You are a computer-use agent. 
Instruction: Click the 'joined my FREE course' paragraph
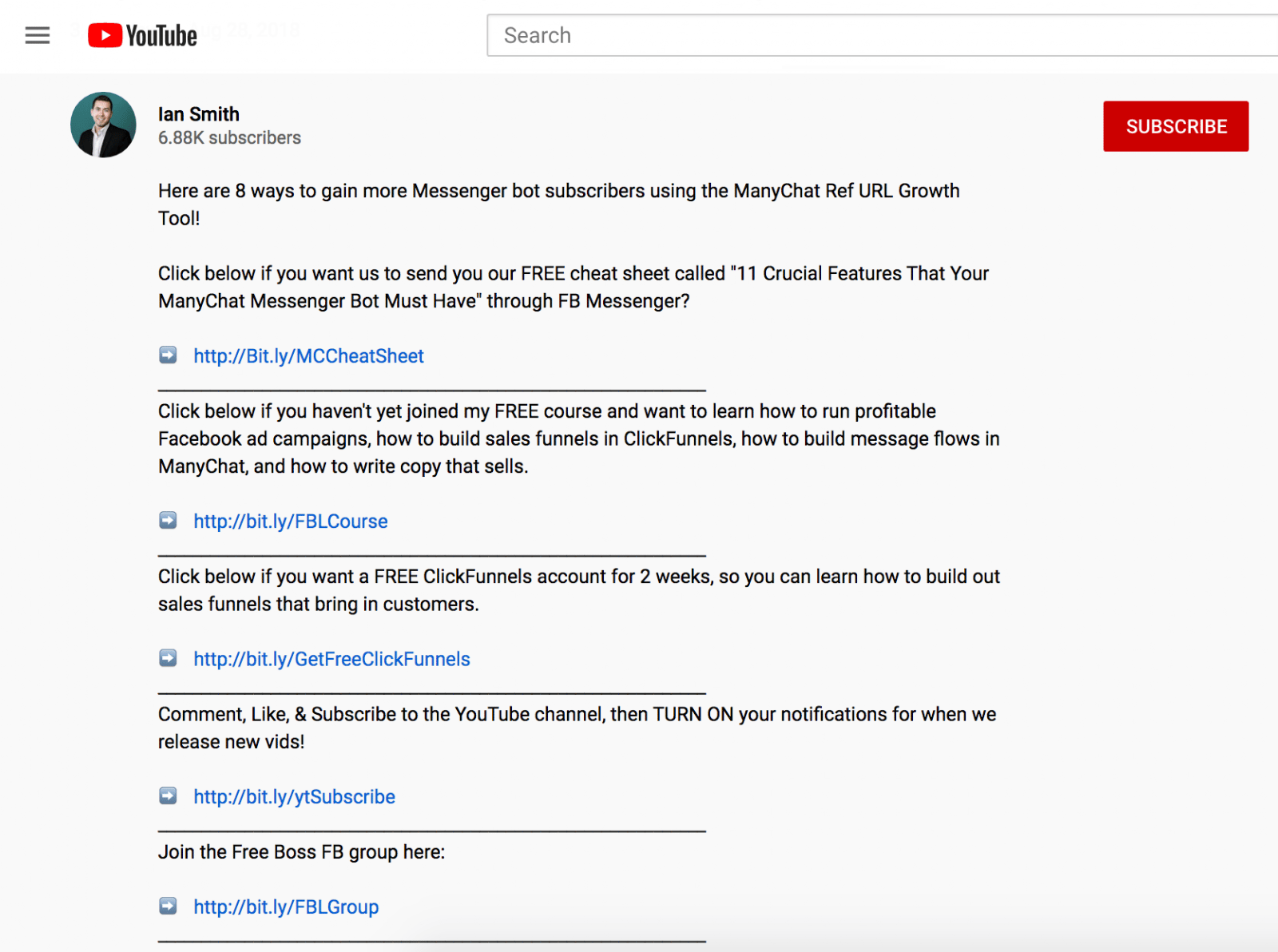tap(579, 438)
